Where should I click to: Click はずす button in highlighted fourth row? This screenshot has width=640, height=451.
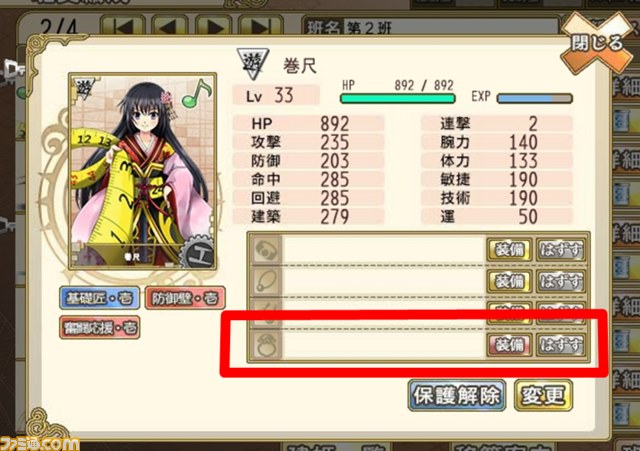point(561,345)
